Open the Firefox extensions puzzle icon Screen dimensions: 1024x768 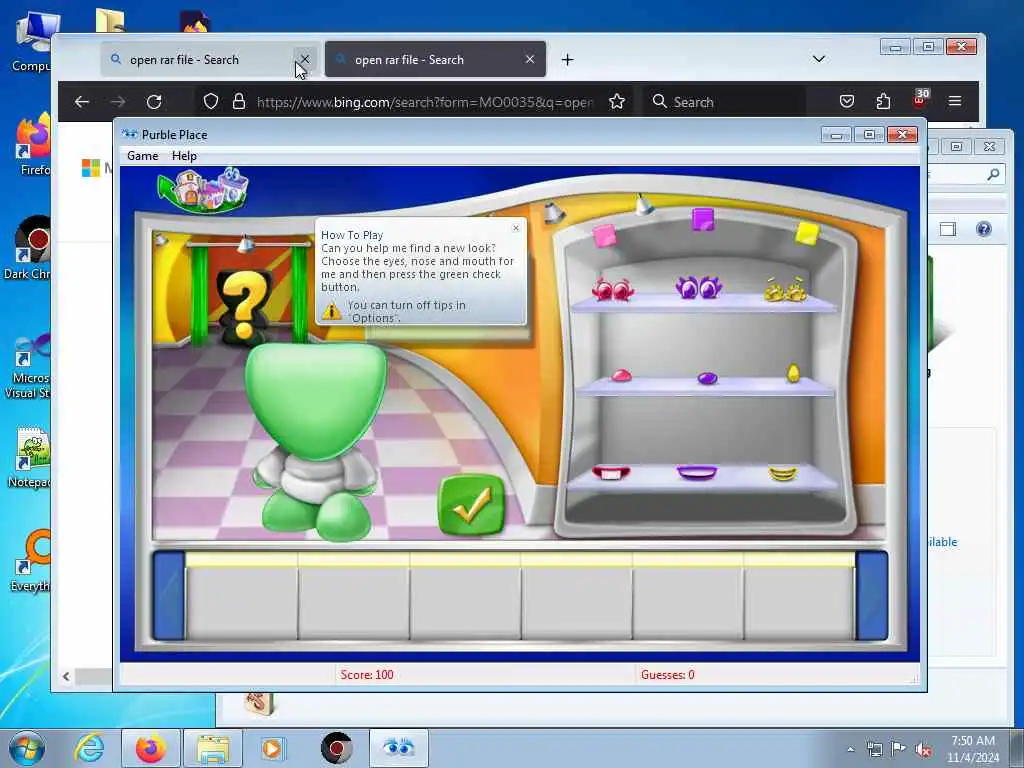(x=883, y=101)
